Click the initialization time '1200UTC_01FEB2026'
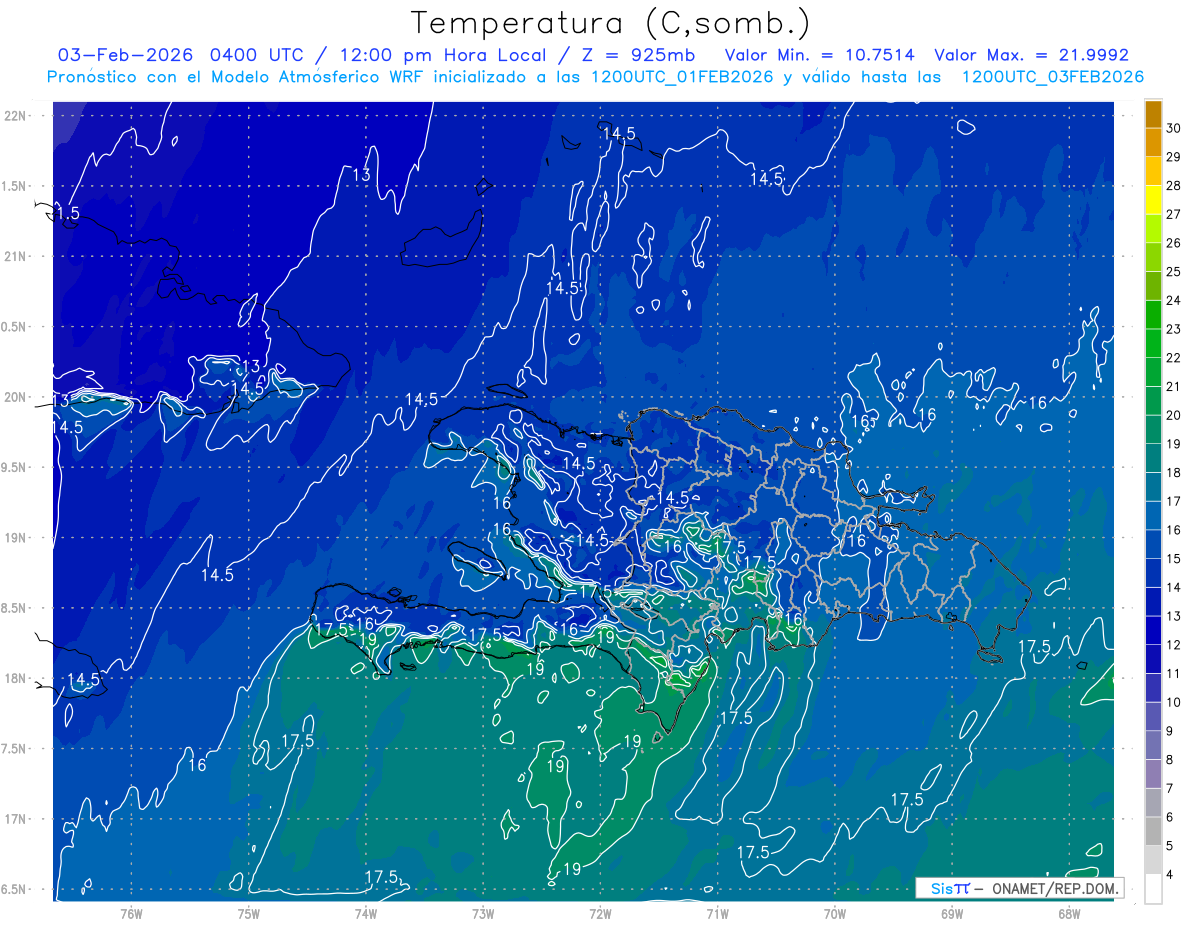Screen dimensions: 1200x927 click(683, 77)
